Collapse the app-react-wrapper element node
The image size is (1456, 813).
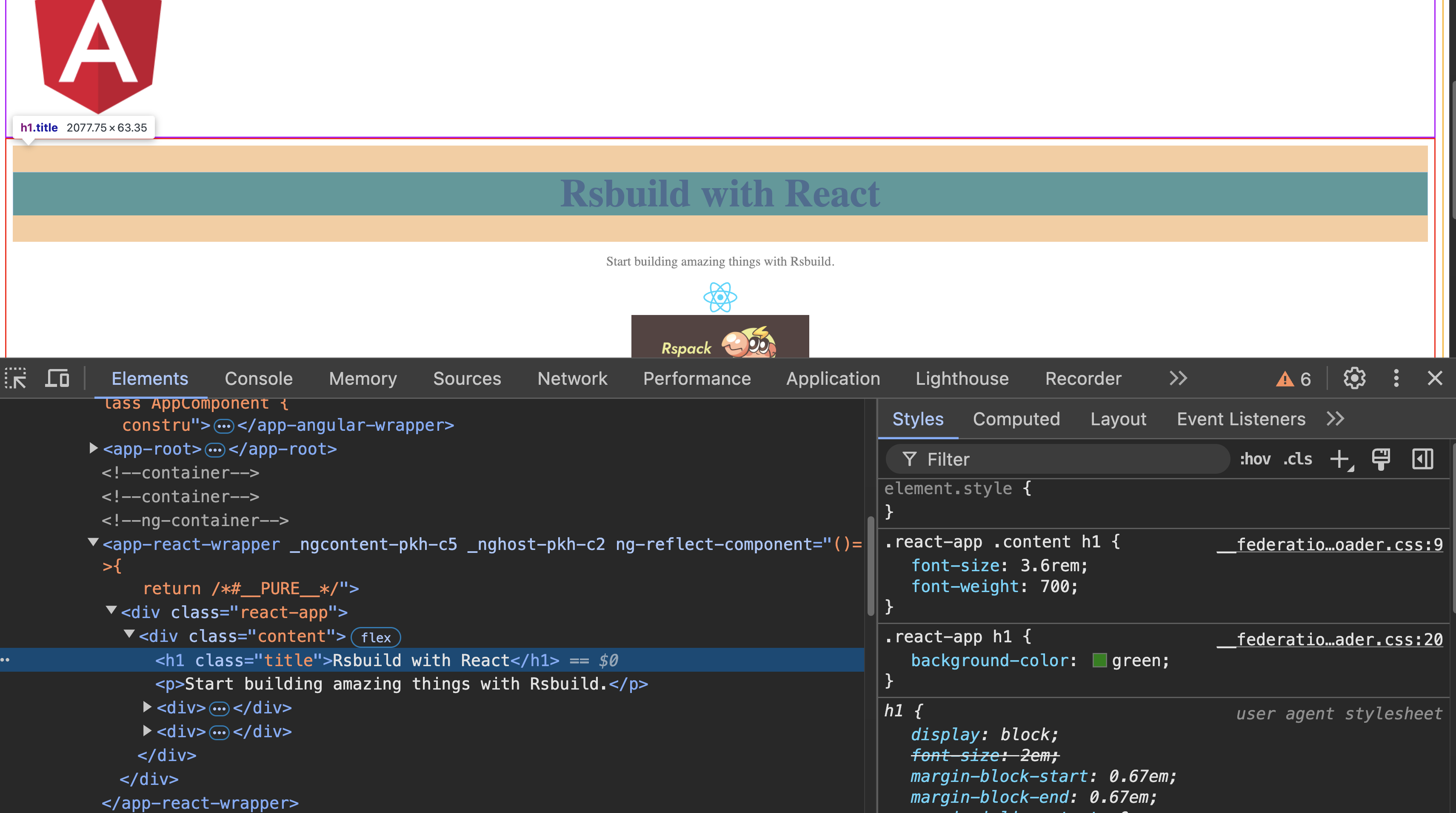pos(93,543)
